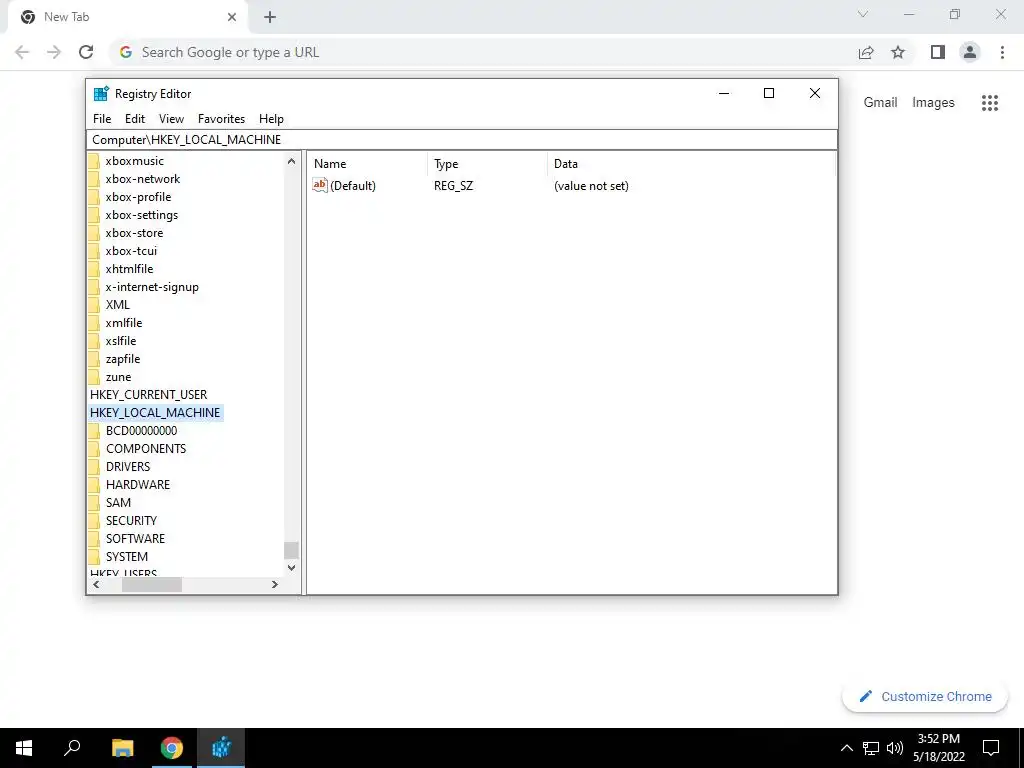
Task: Select the xmlfile key
Action: [x=123, y=323]
